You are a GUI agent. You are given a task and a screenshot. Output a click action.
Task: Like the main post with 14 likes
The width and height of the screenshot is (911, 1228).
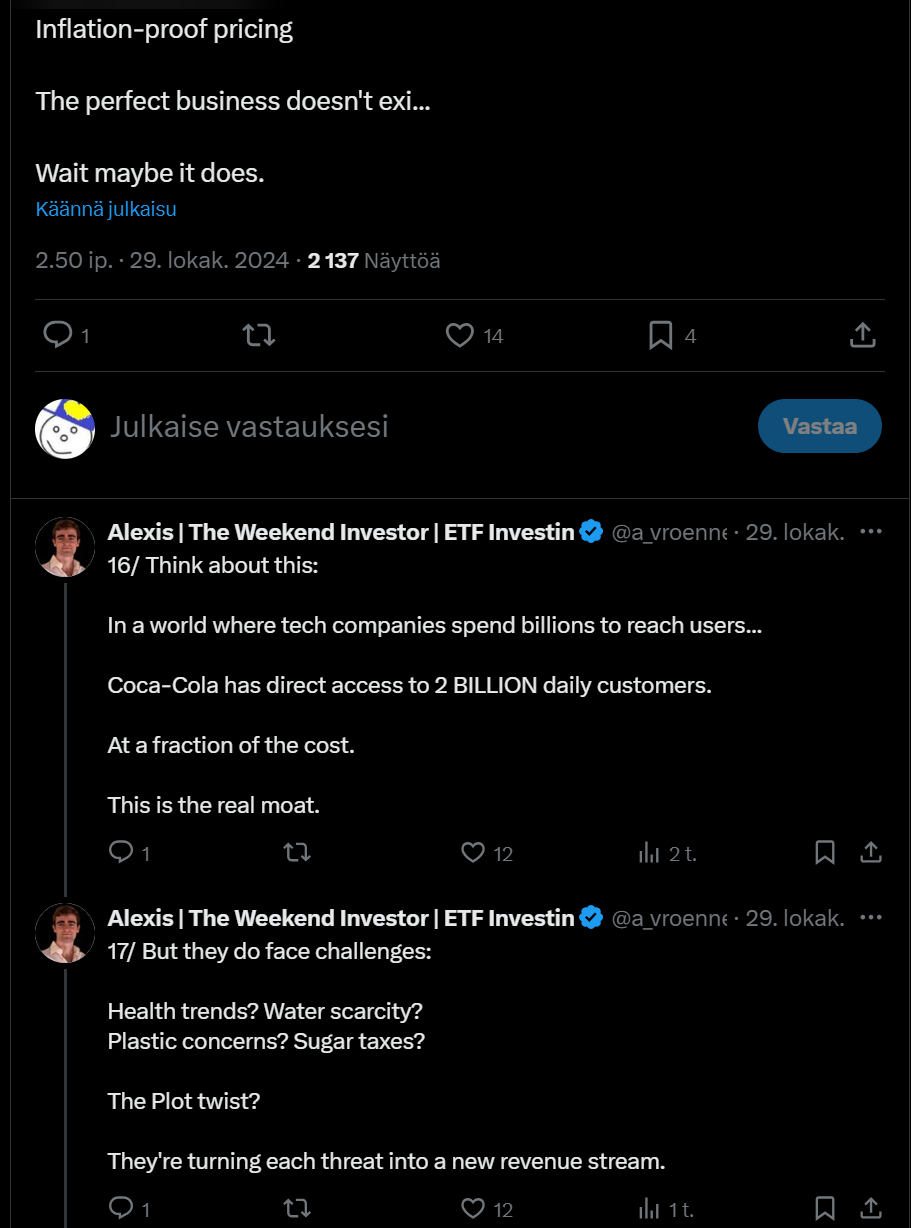[x=460, y=335]
